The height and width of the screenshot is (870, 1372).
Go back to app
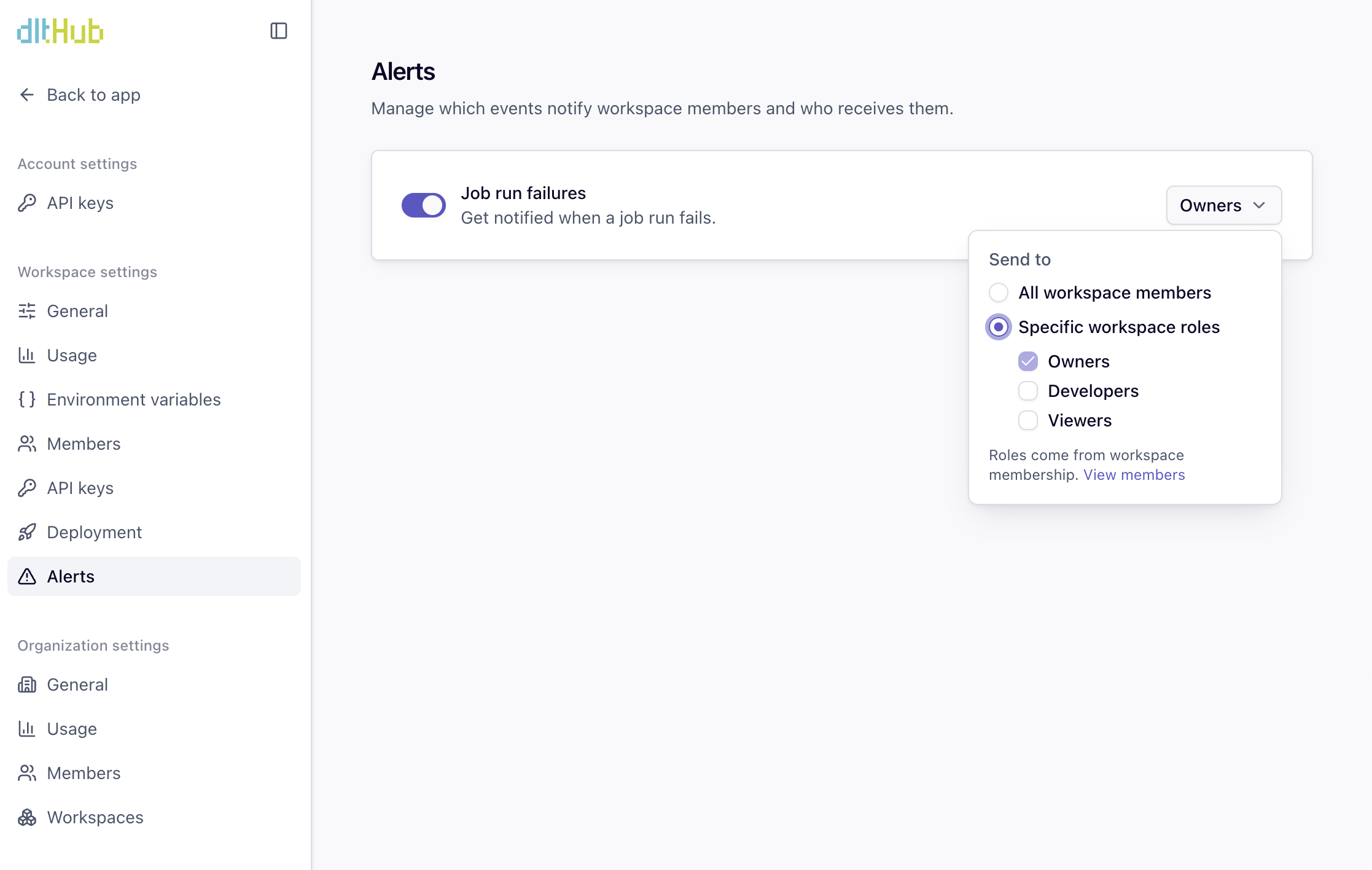tap(154, 95)
